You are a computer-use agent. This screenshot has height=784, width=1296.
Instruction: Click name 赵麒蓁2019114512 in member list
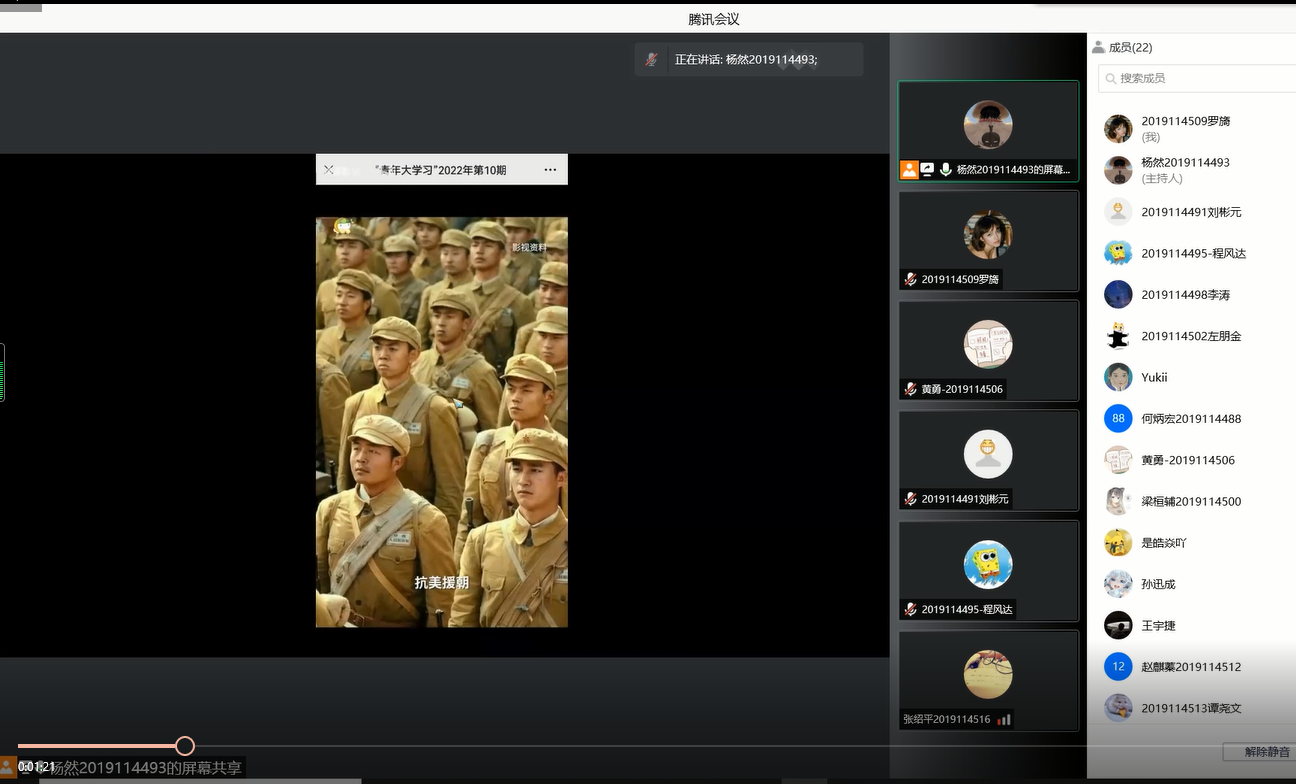(1191, 667)
